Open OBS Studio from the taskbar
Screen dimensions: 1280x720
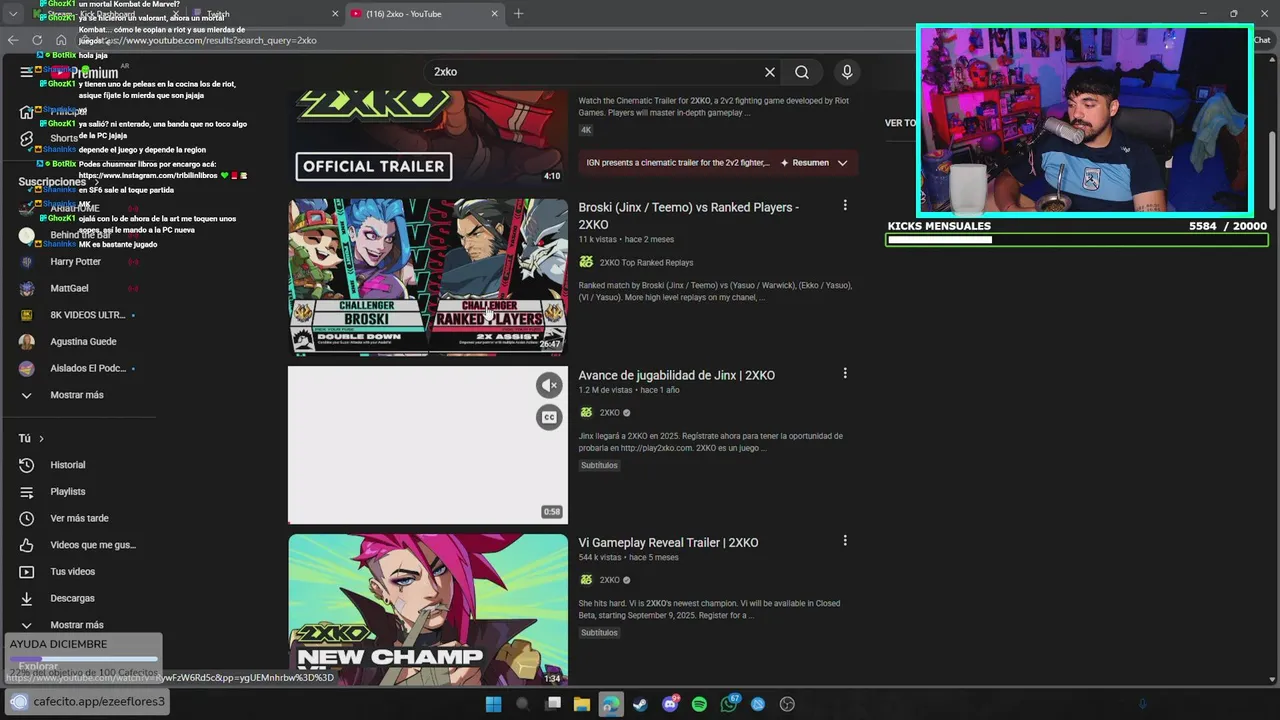coord(787,704)
